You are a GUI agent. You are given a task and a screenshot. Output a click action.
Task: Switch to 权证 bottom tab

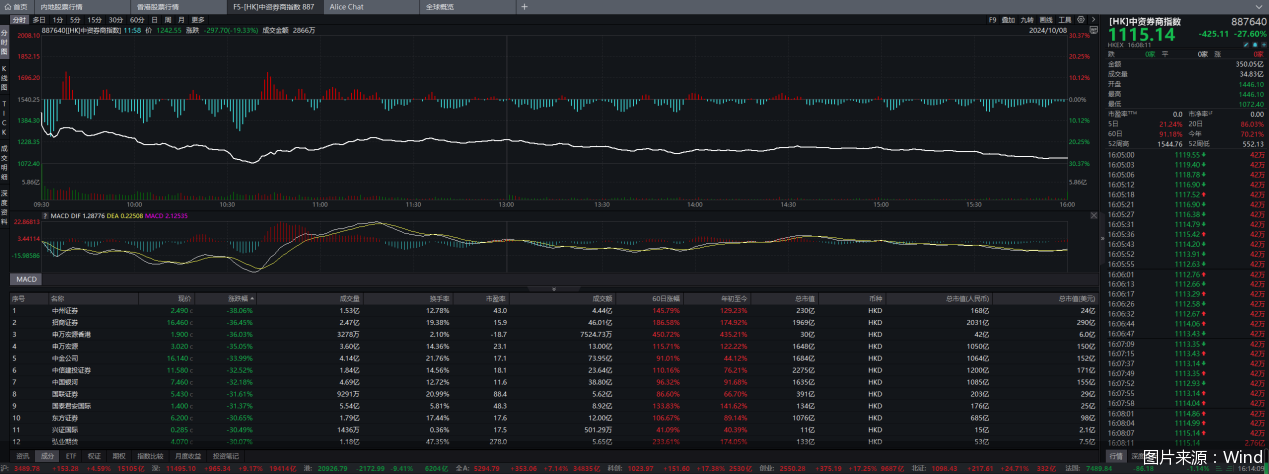coord(94,454)
